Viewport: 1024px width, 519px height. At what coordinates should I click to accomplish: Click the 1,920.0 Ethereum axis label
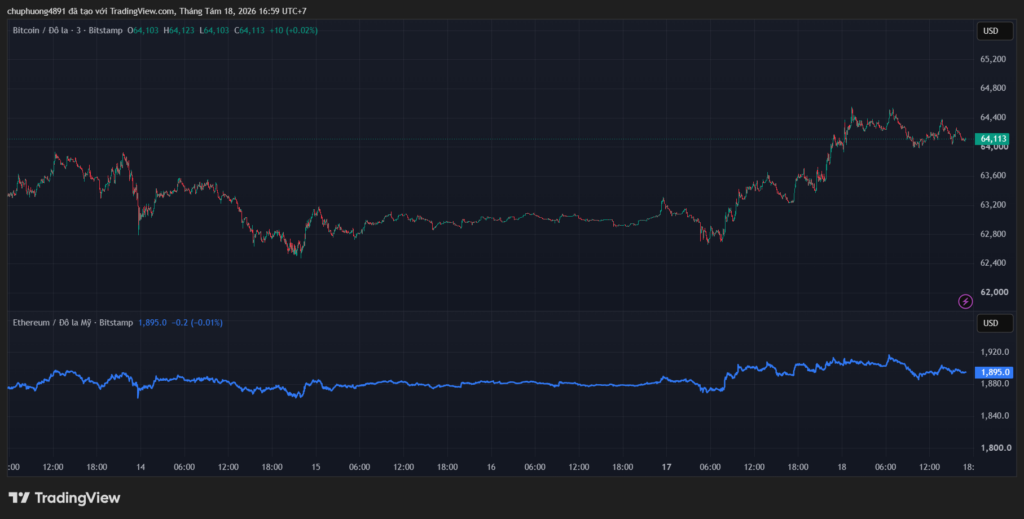995,352
